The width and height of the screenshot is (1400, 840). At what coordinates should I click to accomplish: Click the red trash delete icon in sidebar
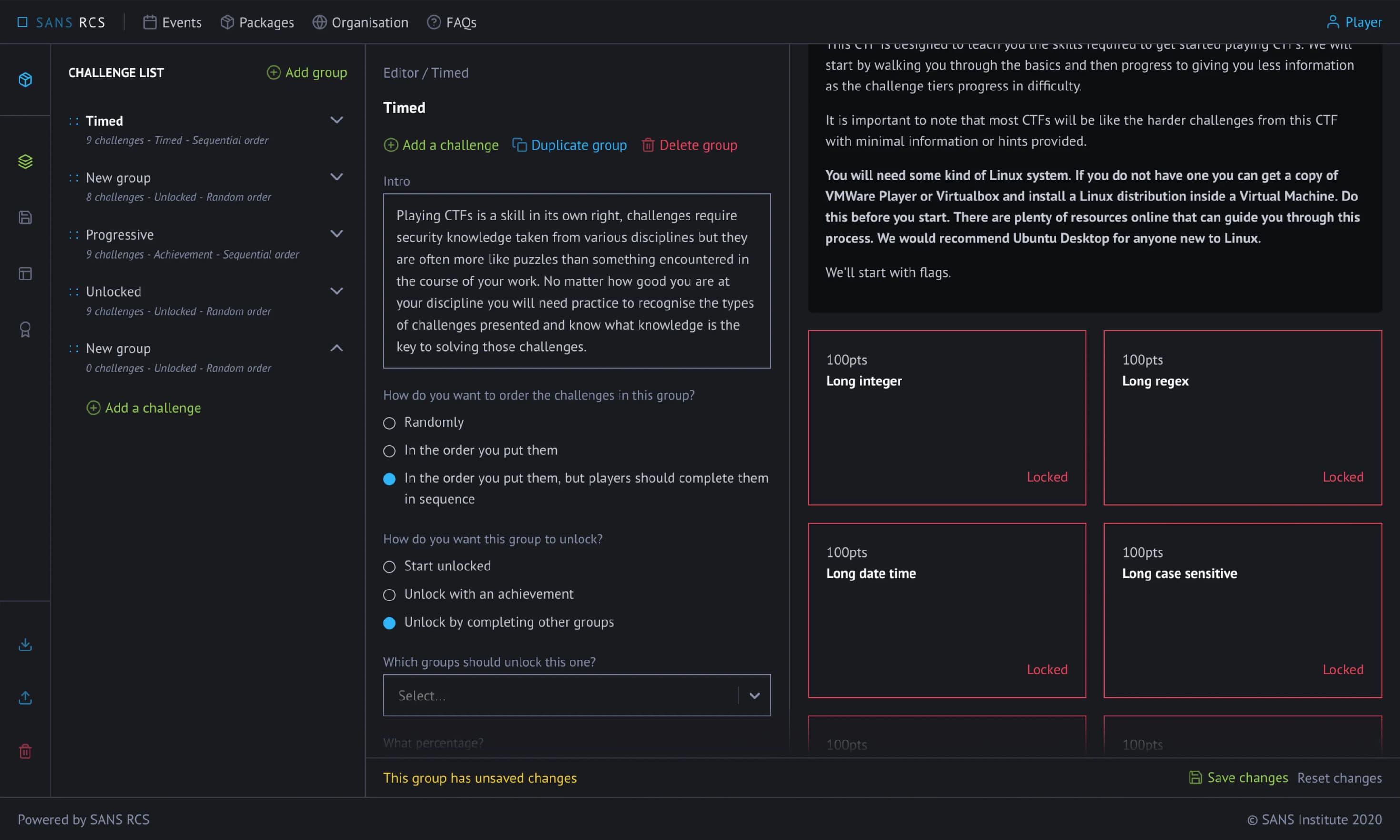(25, 751)
